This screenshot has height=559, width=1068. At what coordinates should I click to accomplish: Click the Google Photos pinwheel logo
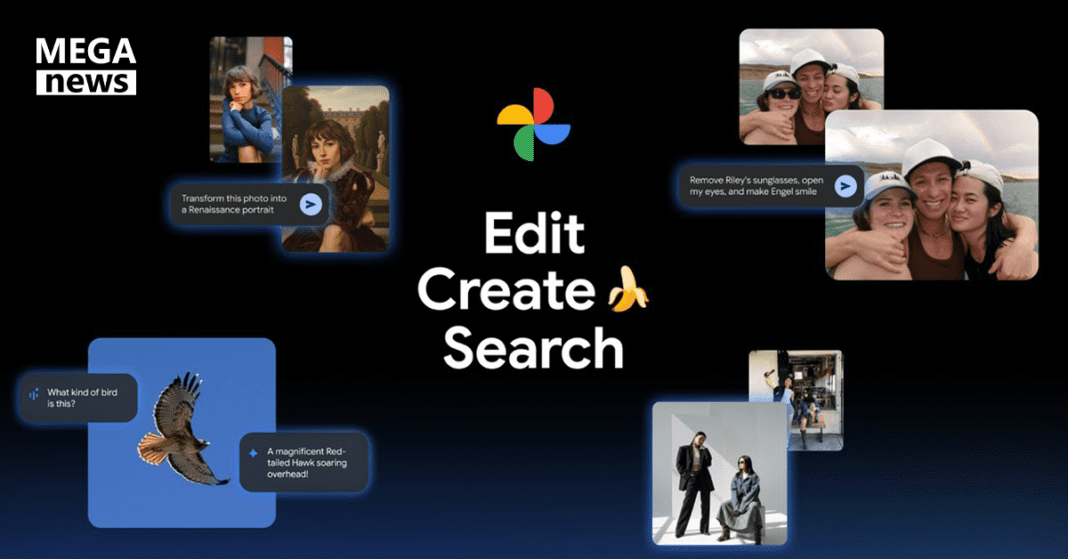pyautogui.click(x=533, y=124)
